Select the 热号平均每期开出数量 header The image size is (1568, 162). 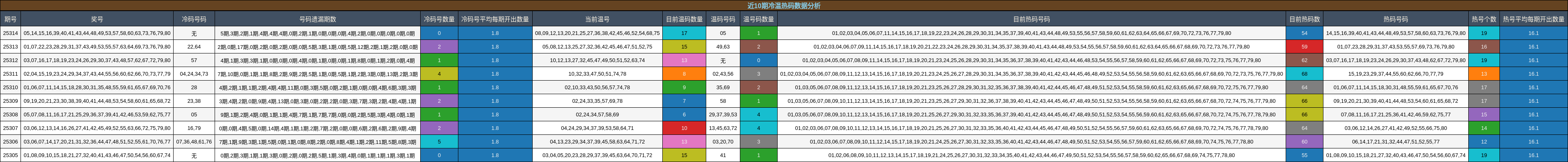point(1533,19)
